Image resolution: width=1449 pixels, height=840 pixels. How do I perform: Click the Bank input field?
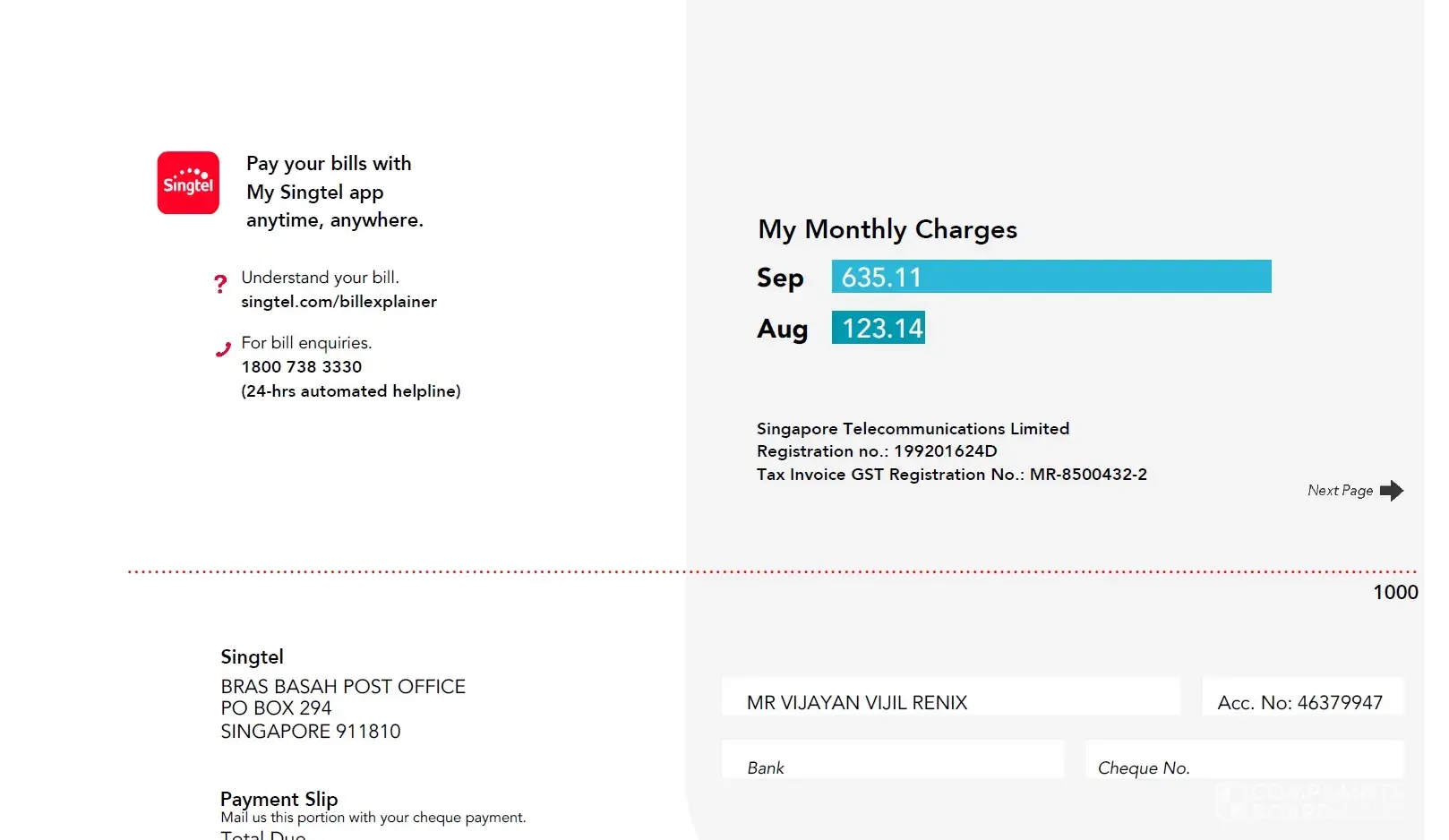coord(892,760)
